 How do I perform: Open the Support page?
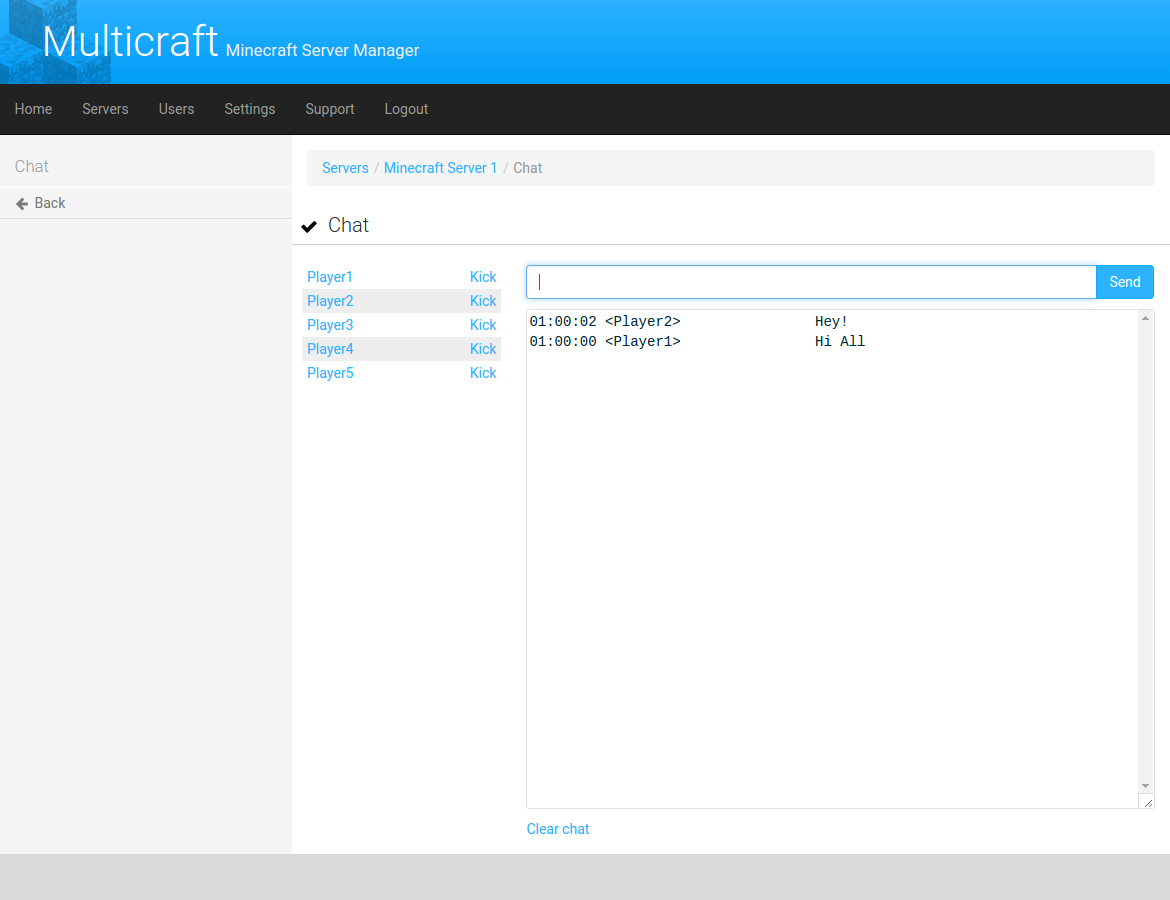(330, 109)
